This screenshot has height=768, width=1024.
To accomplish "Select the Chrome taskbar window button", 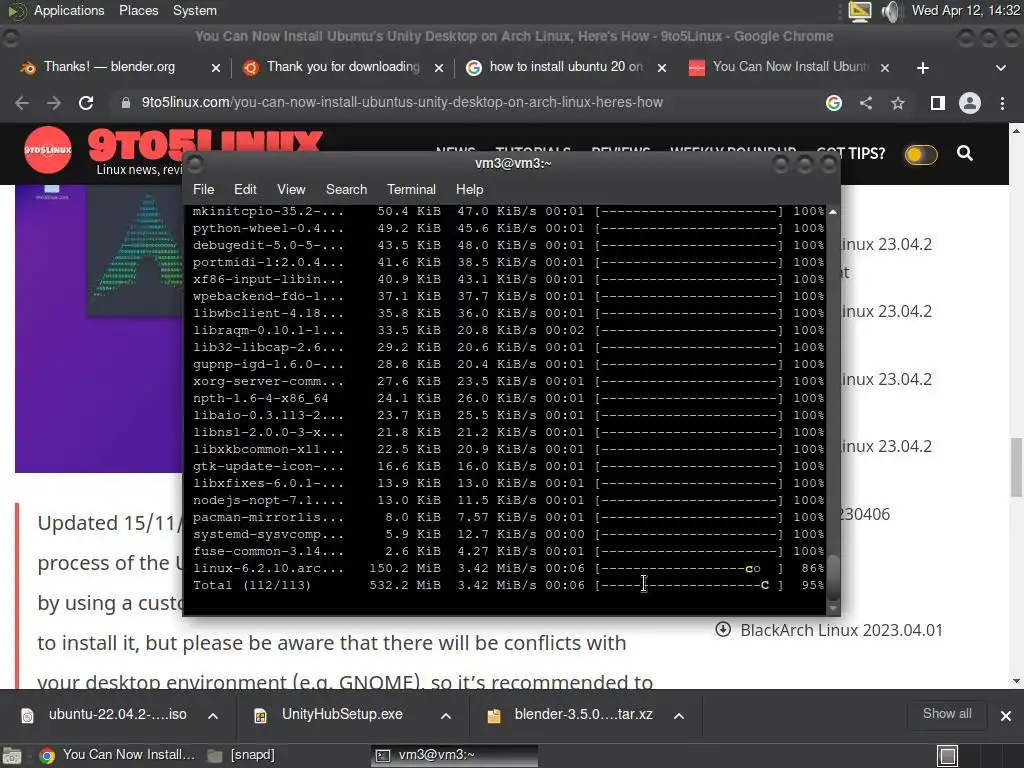I will 118,755.
